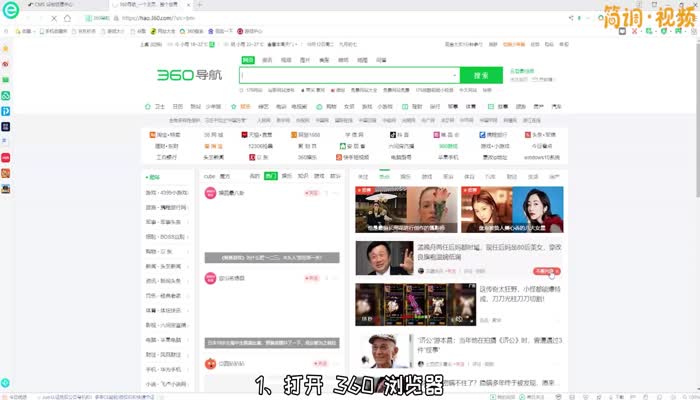Open the 游戏中心 bookmark
700x400 pixels.
click(250, 31)
